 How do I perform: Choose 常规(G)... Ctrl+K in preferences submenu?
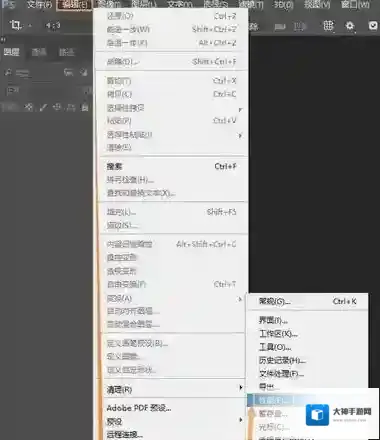point(307,301)
